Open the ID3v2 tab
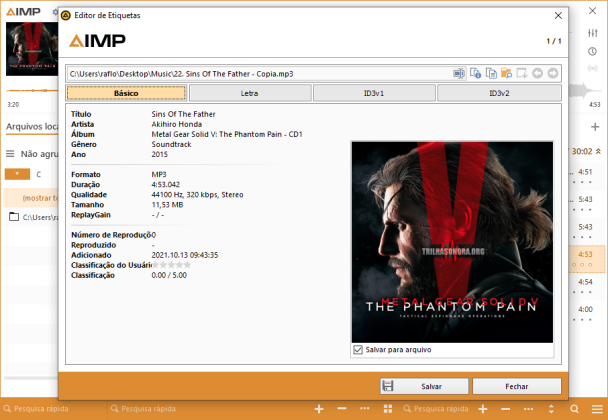 click(x=499, y=93)
